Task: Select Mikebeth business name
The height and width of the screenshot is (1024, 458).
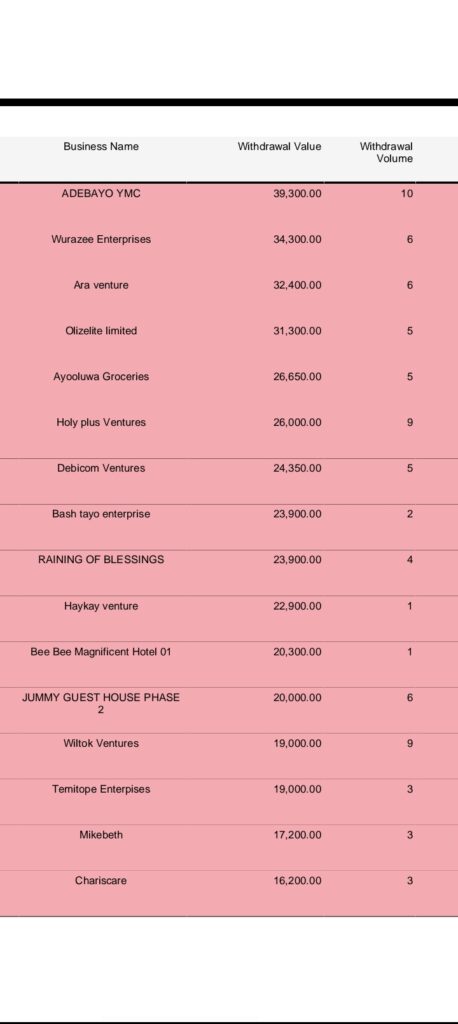Action: pos(101,835)
